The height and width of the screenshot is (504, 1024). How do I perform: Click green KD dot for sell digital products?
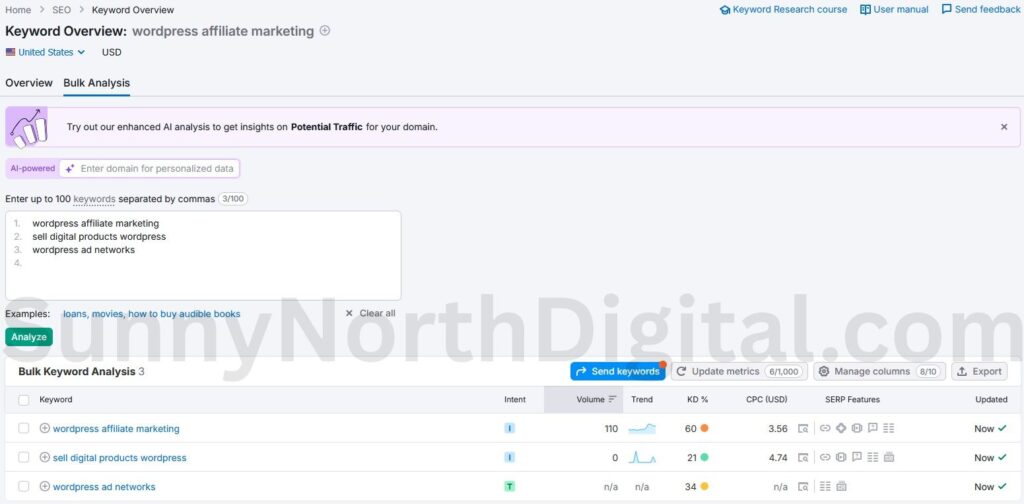tap(704, 458)
